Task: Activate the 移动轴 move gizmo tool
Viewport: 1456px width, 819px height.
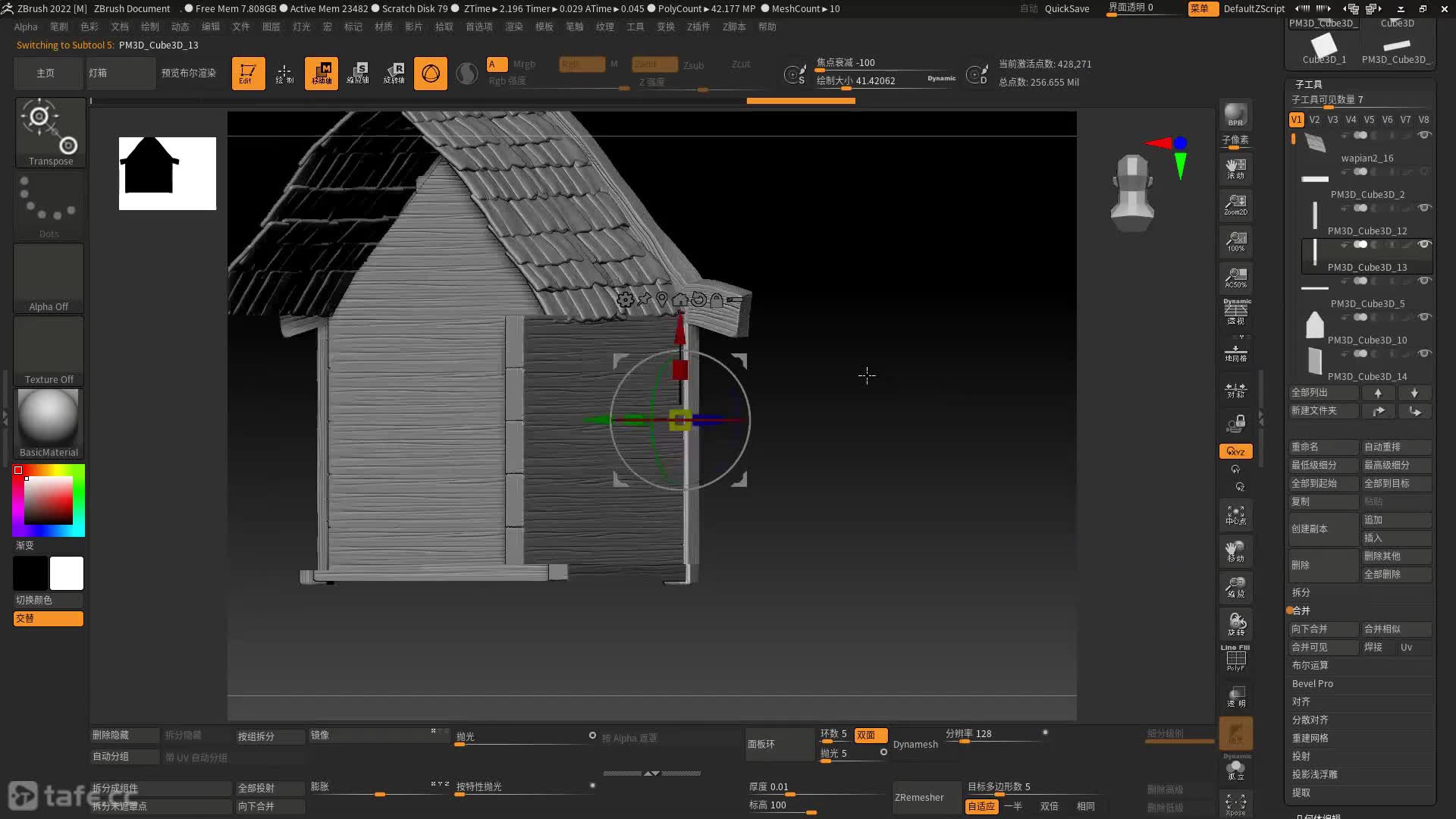Action: tap(322, 74)
